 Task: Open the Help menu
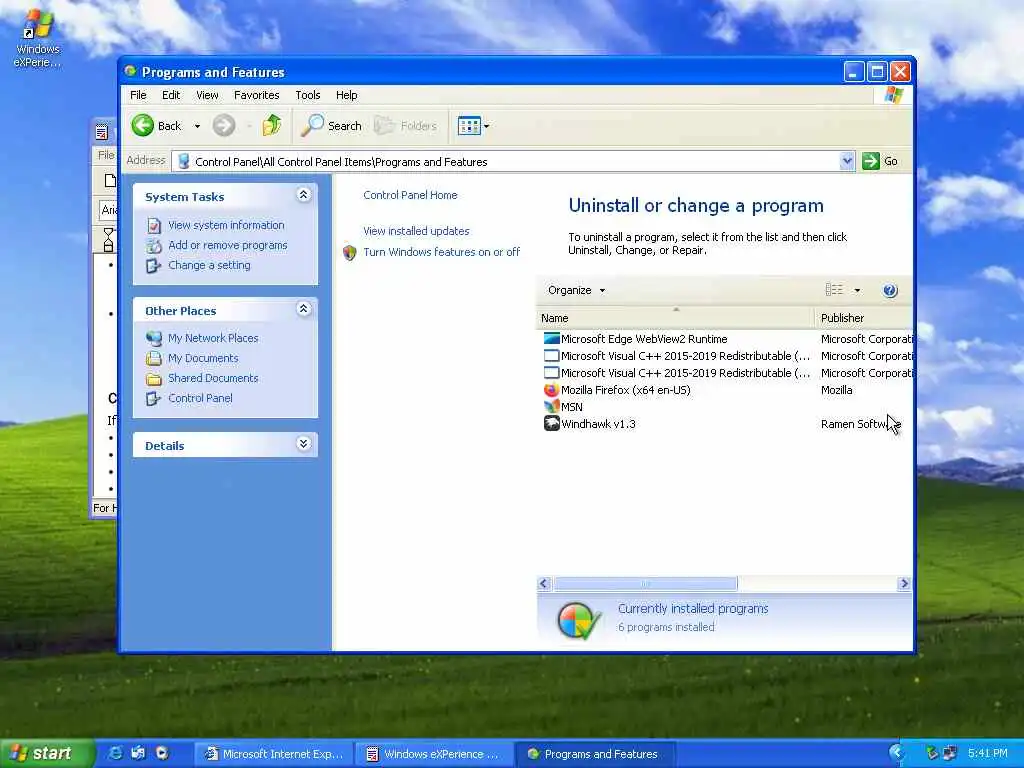(346, 95)
